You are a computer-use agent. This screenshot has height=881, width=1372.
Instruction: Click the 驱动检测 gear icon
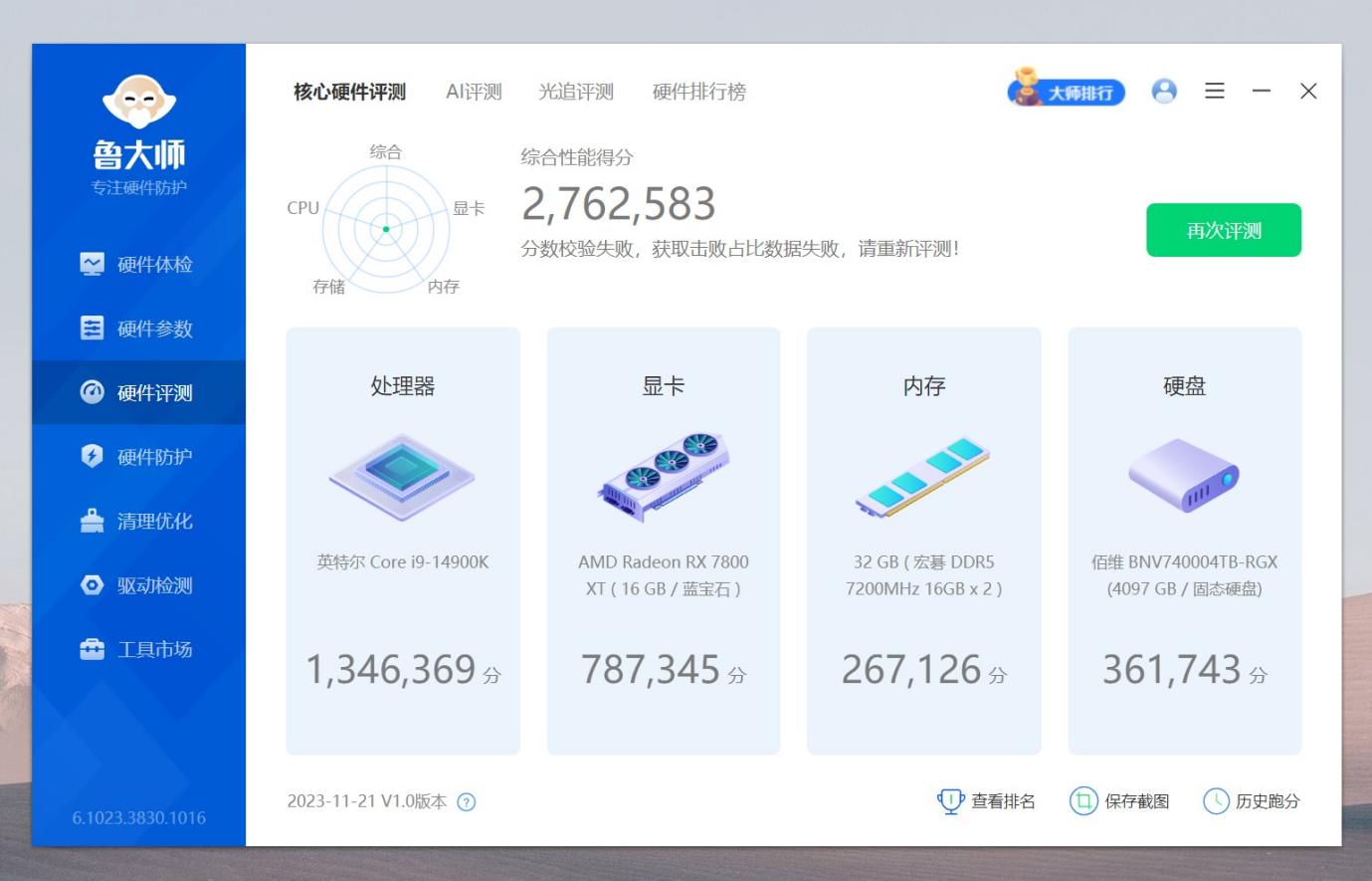coord(92,585)
